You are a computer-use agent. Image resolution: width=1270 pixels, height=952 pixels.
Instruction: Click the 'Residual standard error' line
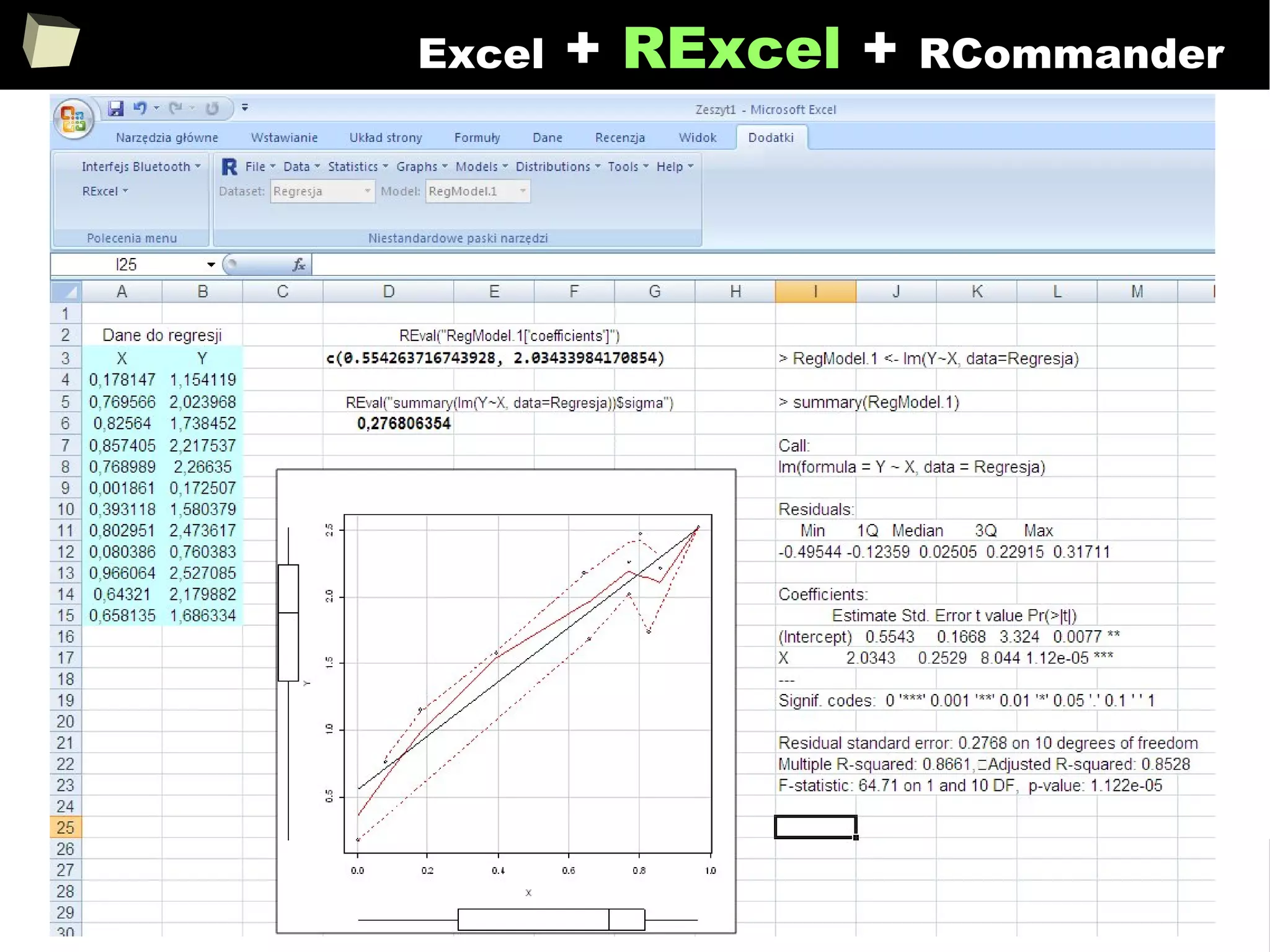click(988, 743)
